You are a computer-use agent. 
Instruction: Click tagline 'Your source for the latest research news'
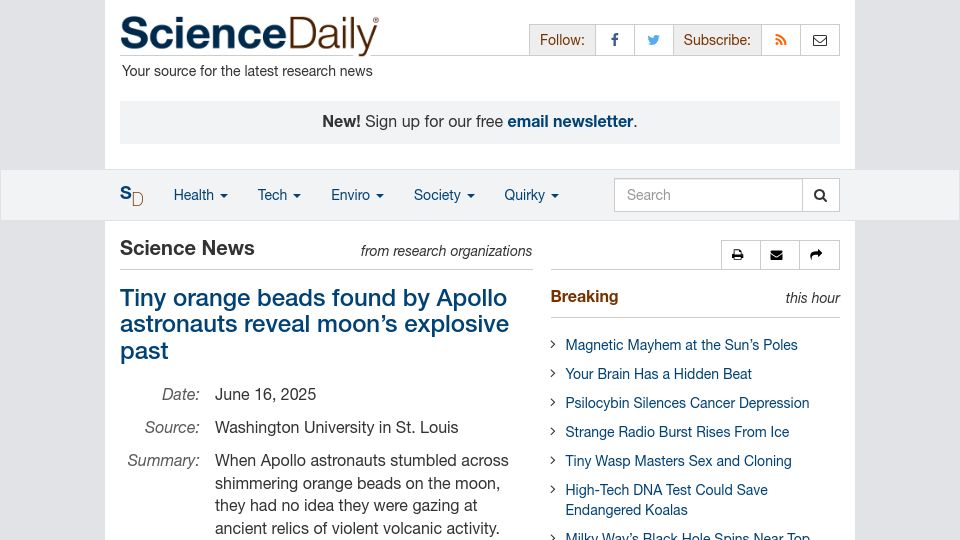click(247, 71)
